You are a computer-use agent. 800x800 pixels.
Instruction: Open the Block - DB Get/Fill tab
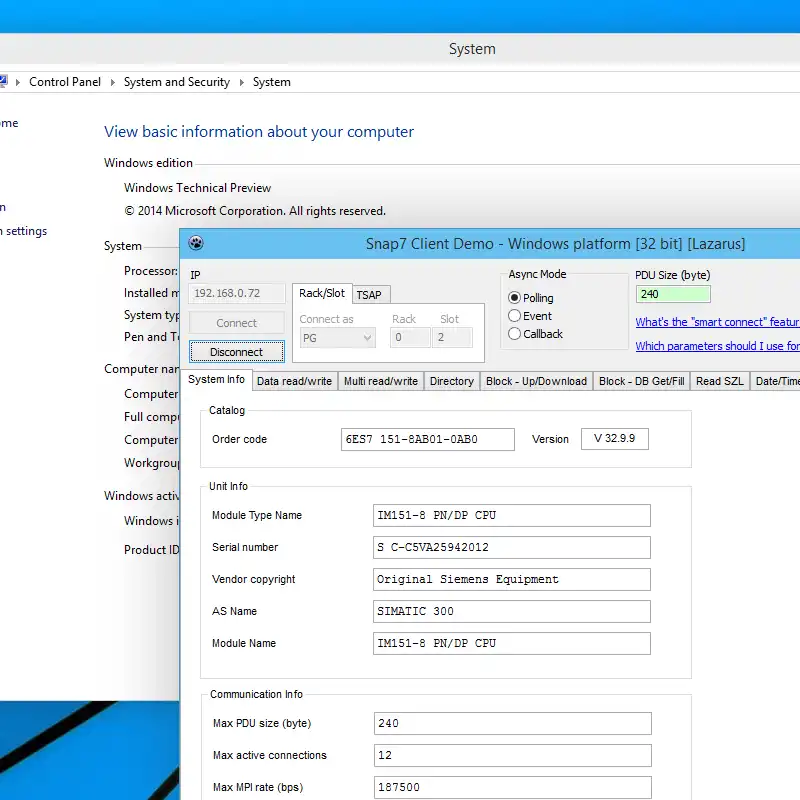click(x=641, y=381)
